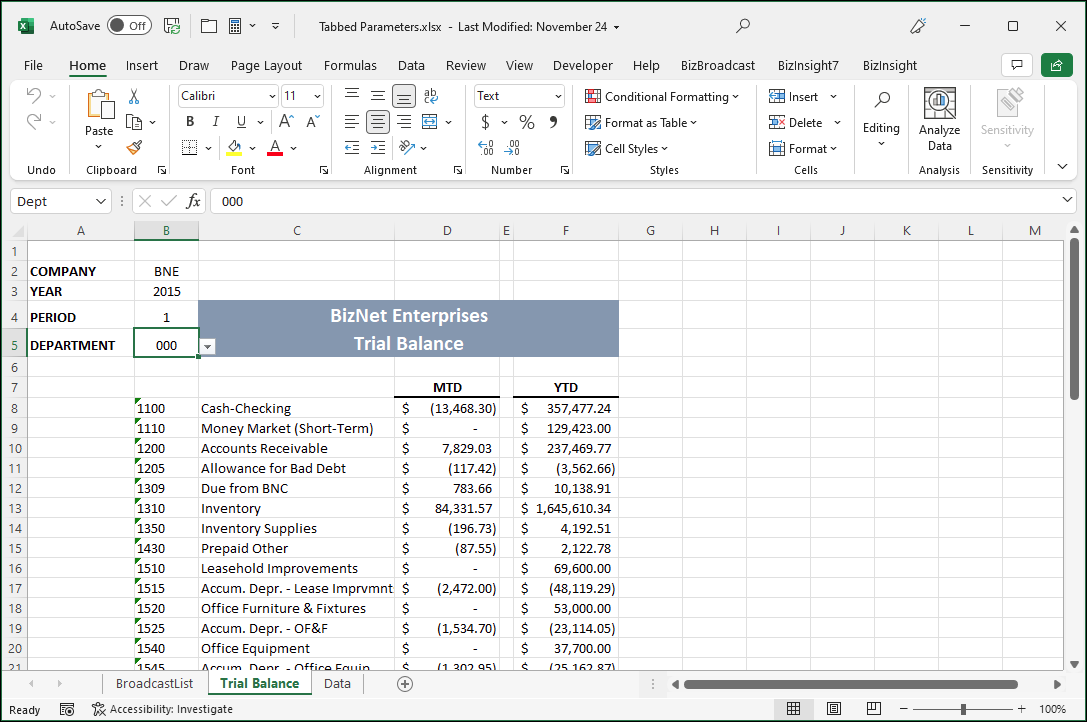Viewport: 1087px width, 722px height.
Task: Click the Copy icon
Action: [134, 122]
